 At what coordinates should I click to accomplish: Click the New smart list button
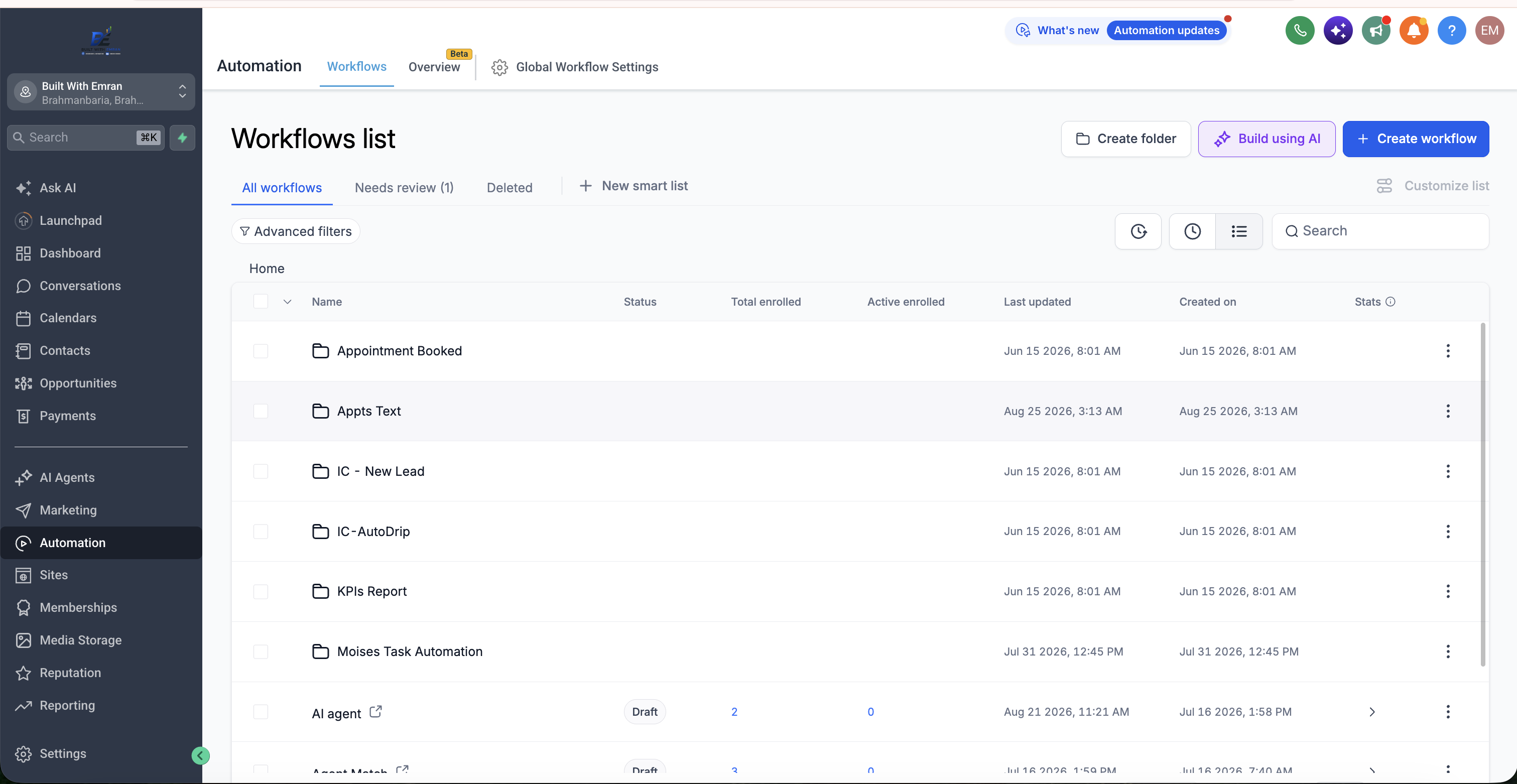click(x=634, y=186)
